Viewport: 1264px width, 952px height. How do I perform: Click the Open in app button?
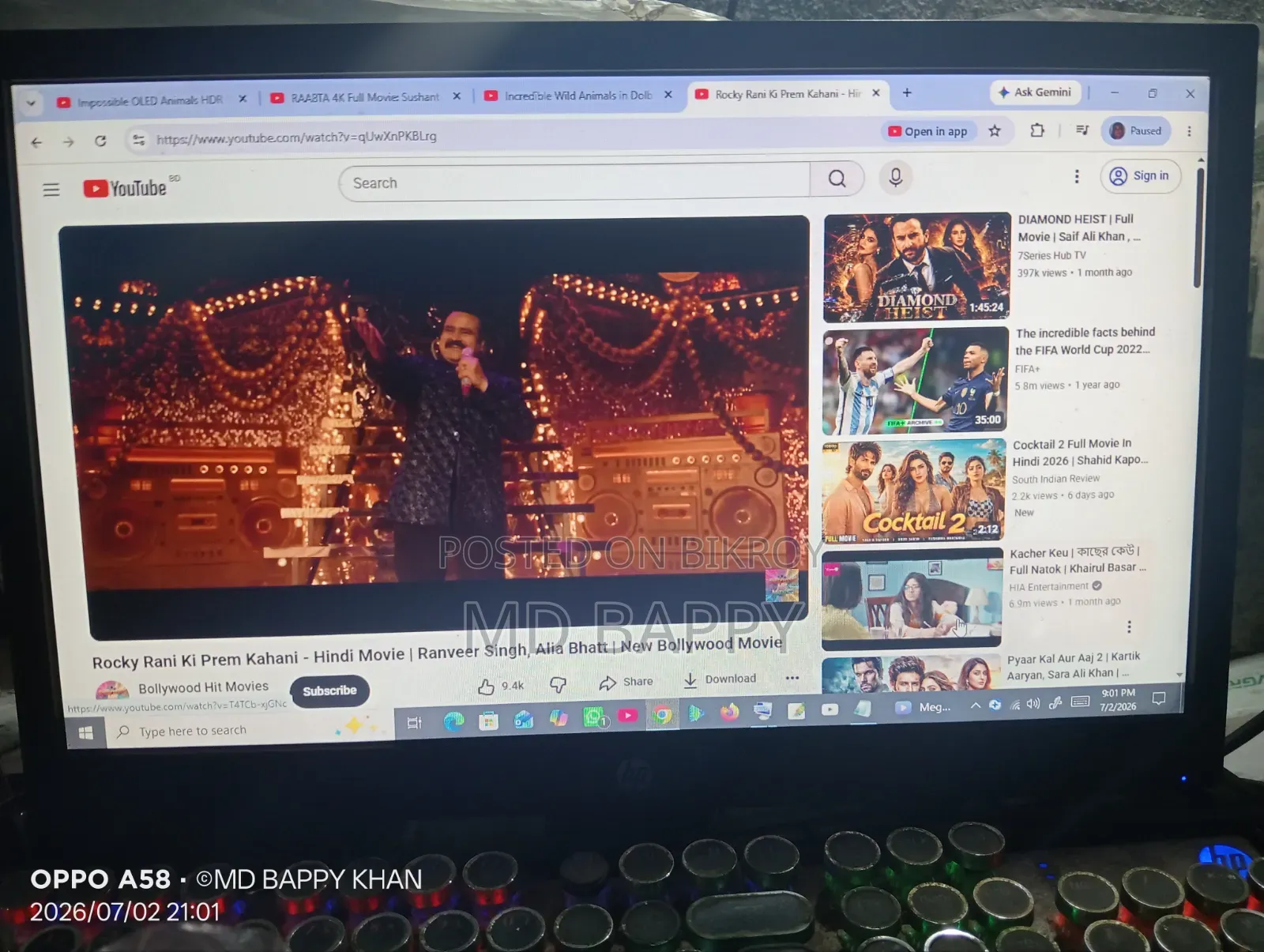[928, 131]
